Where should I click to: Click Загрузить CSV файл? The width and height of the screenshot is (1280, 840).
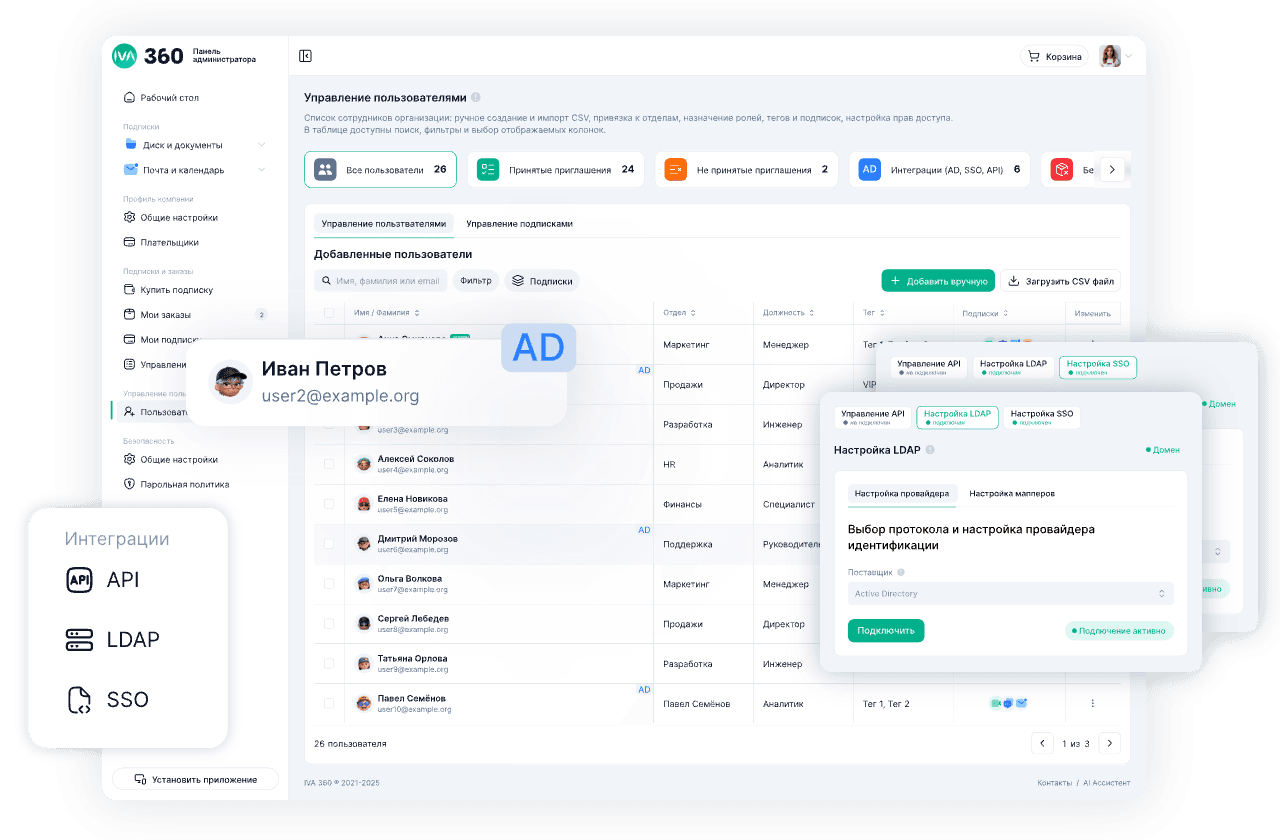click(1060, 281)
